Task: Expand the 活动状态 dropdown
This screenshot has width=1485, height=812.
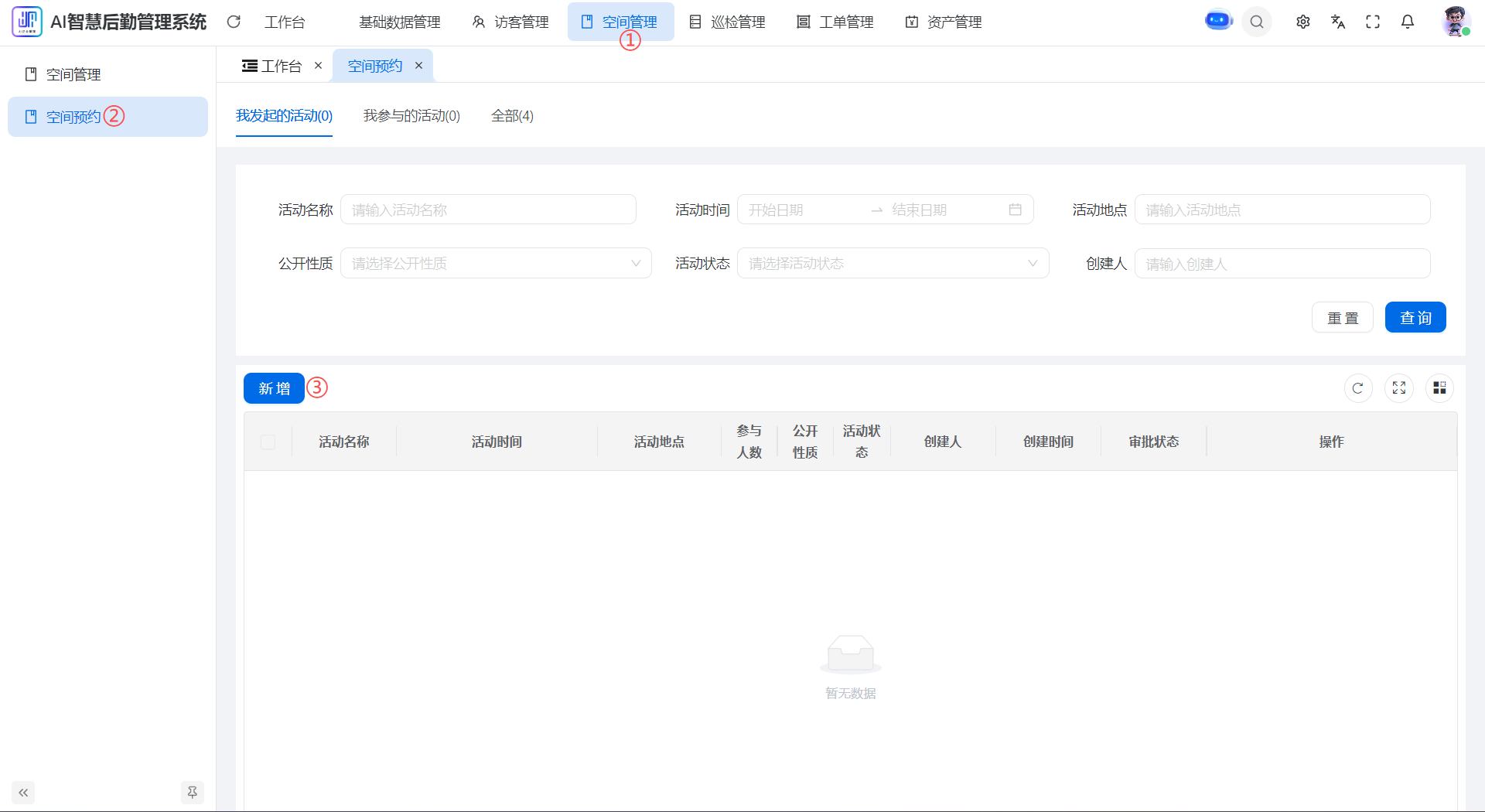Action: 893,264
